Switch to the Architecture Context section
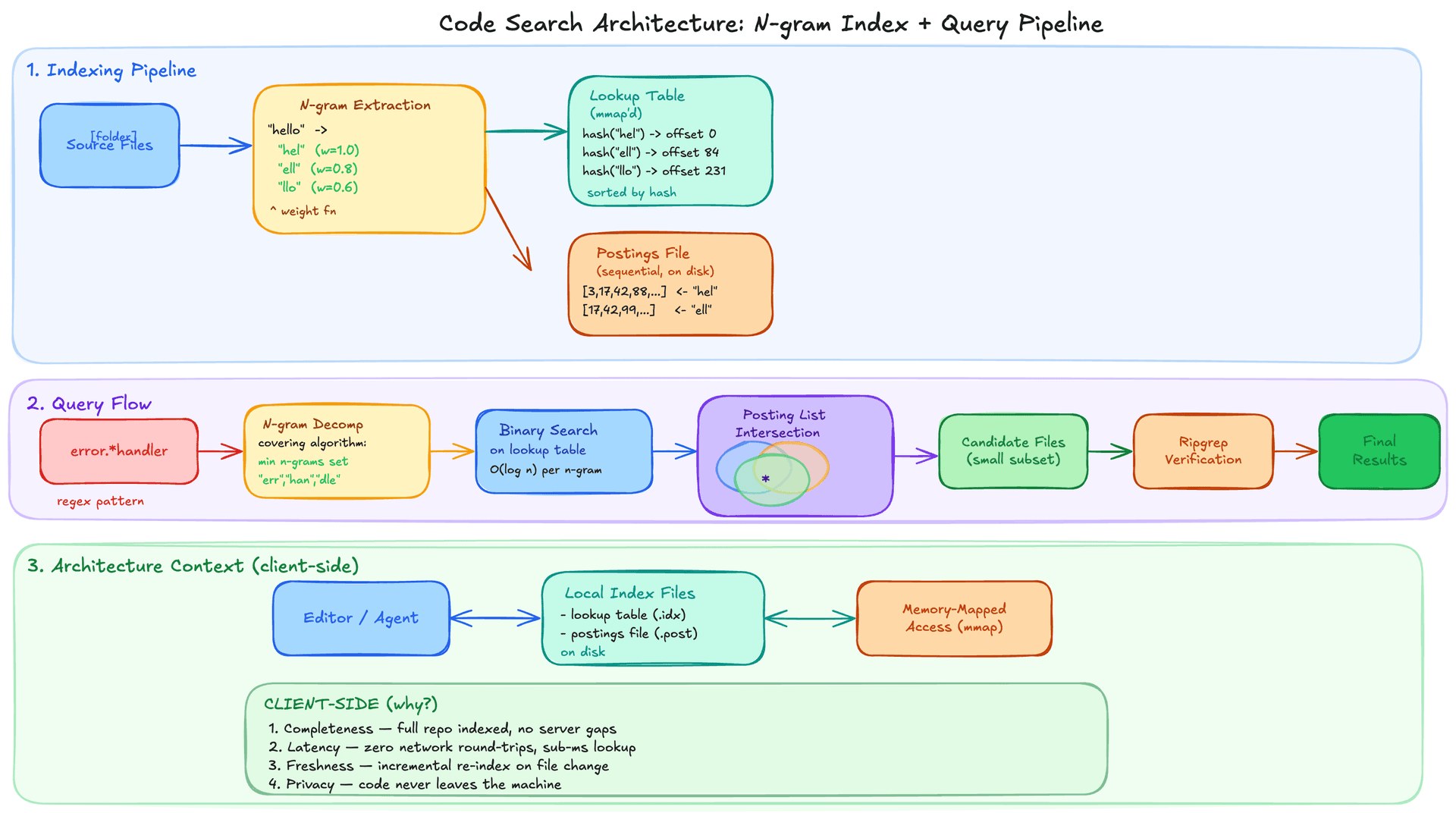Viewport: 1456px width, 813px height. (193, 565)
